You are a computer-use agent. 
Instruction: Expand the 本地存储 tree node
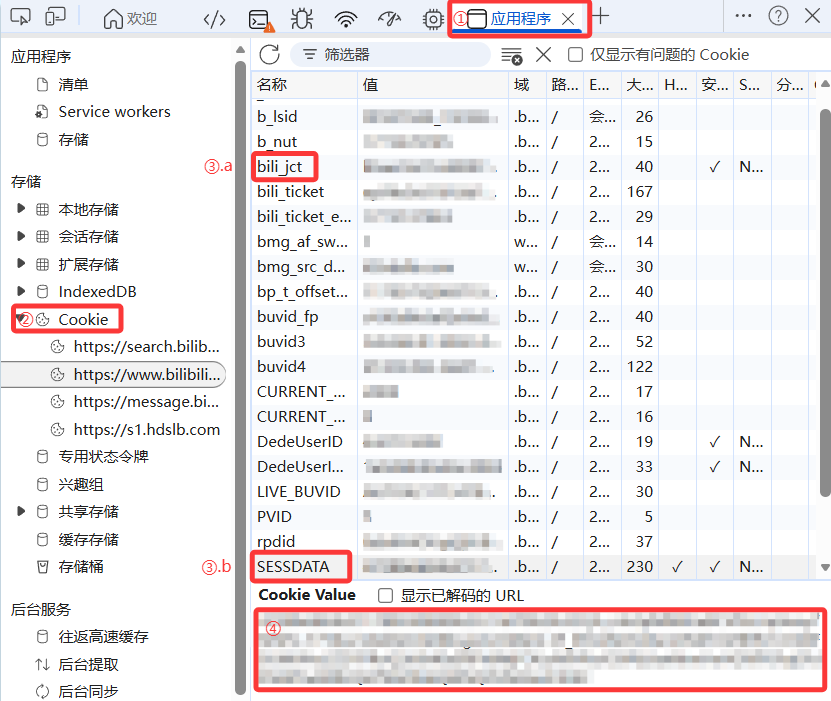21,209
